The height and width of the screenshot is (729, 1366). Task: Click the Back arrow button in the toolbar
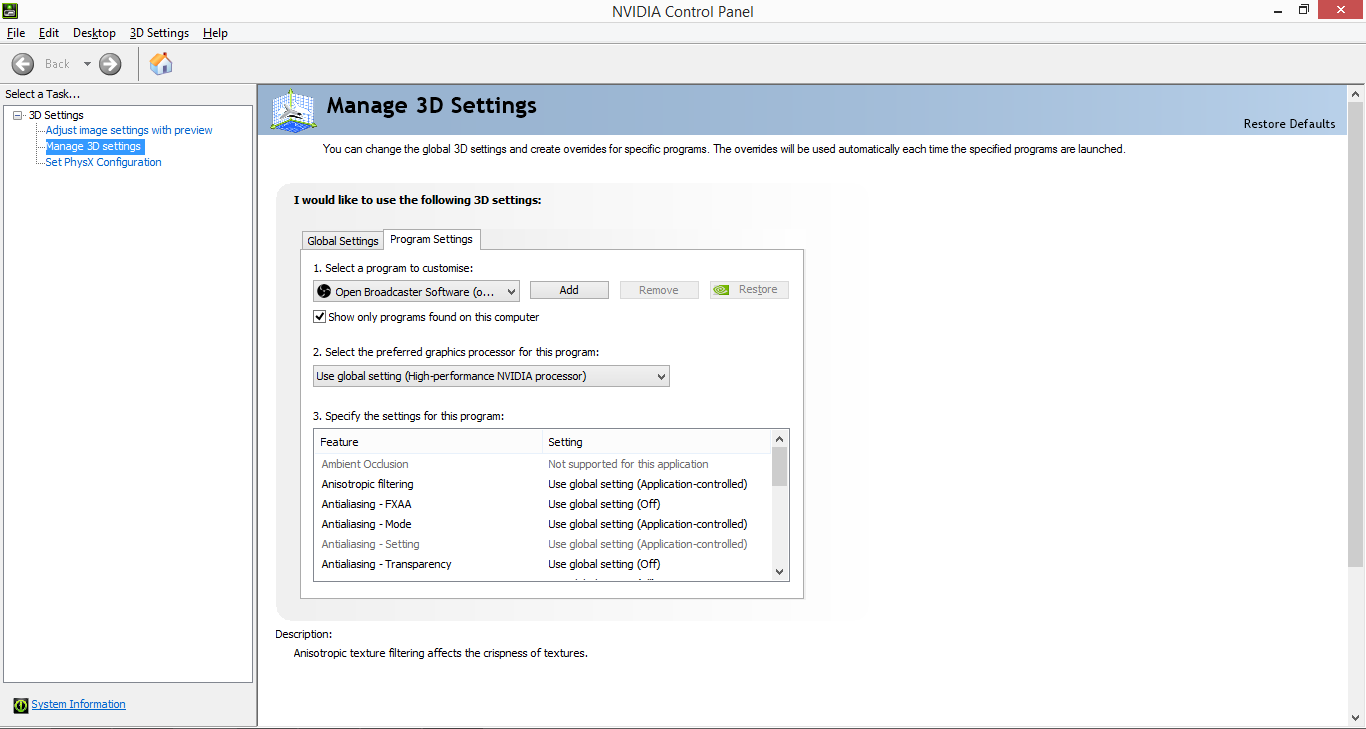22,64
